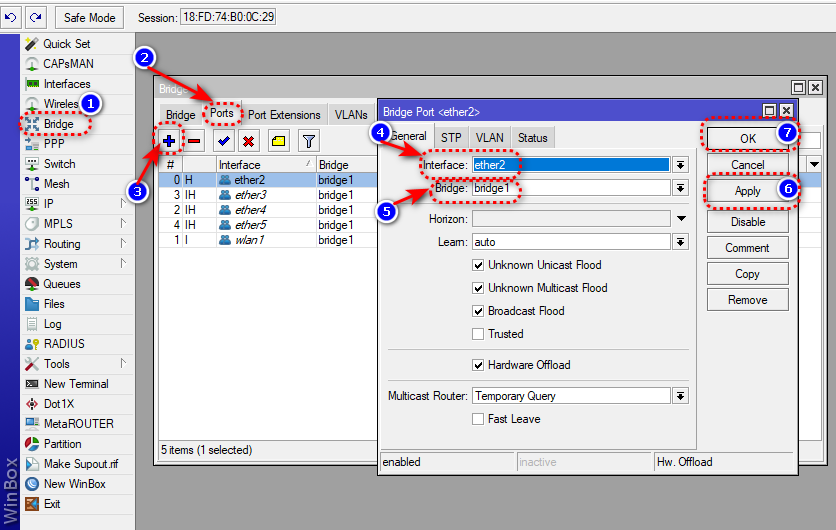This screenshot has width=836, height=530.
Task: Uncheck Unknown Unicast Flood
Action: coord(478,265)
